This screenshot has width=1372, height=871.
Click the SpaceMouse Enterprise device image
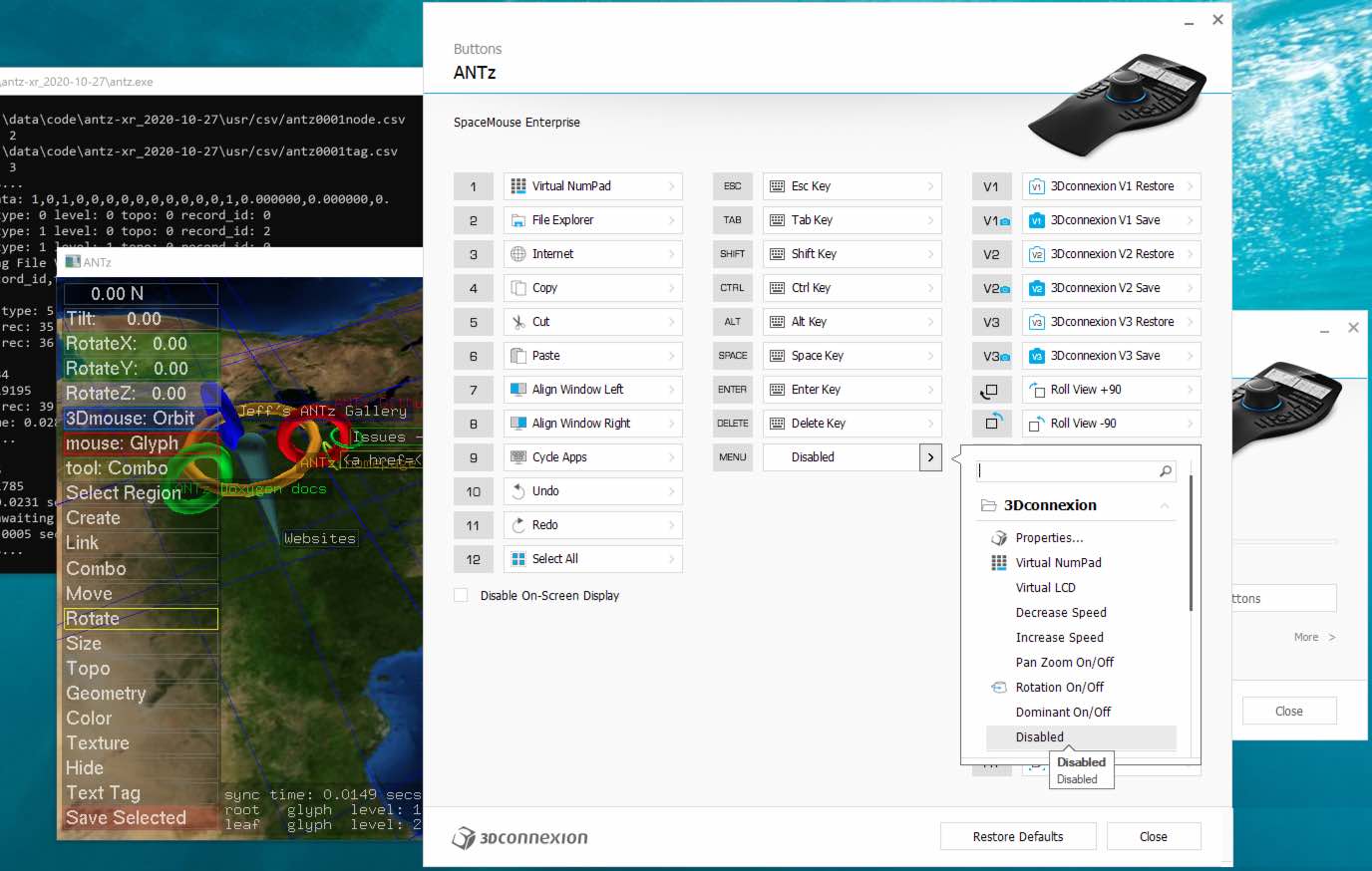point(1117,105)
